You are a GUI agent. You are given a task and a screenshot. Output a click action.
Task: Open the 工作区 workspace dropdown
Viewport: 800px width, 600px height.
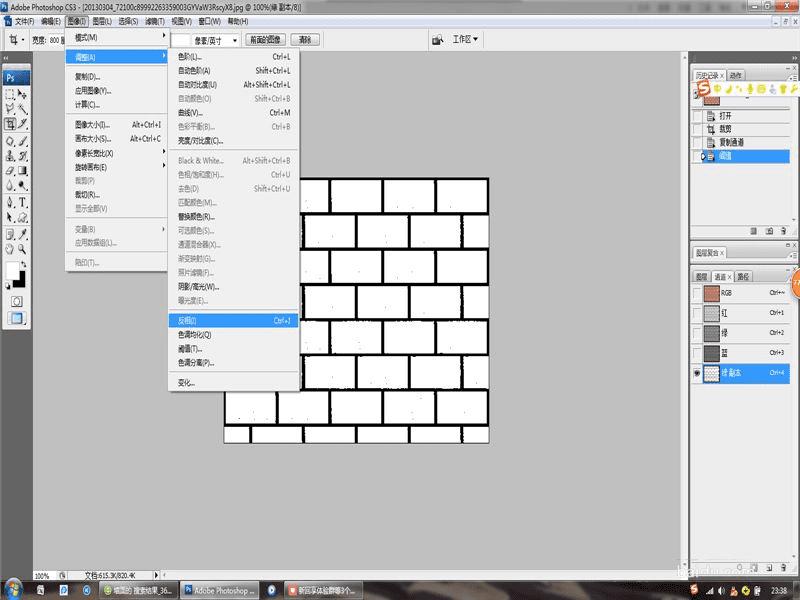(465, 40)
